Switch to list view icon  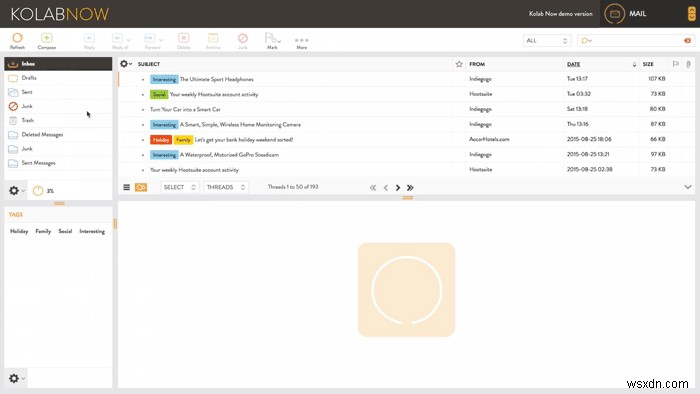pyautogui.click(x=127, y=187)
